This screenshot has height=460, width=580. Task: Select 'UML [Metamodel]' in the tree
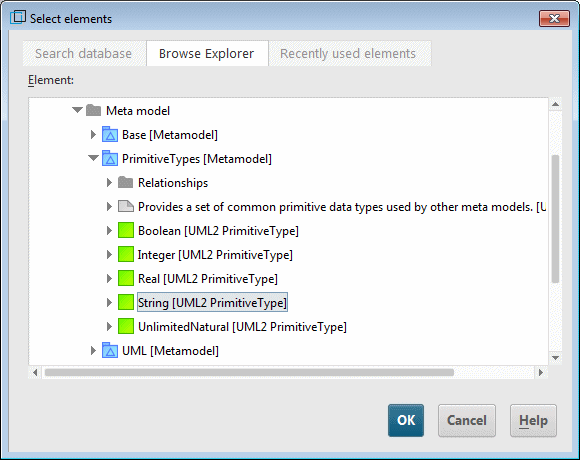tap(170, 351)
